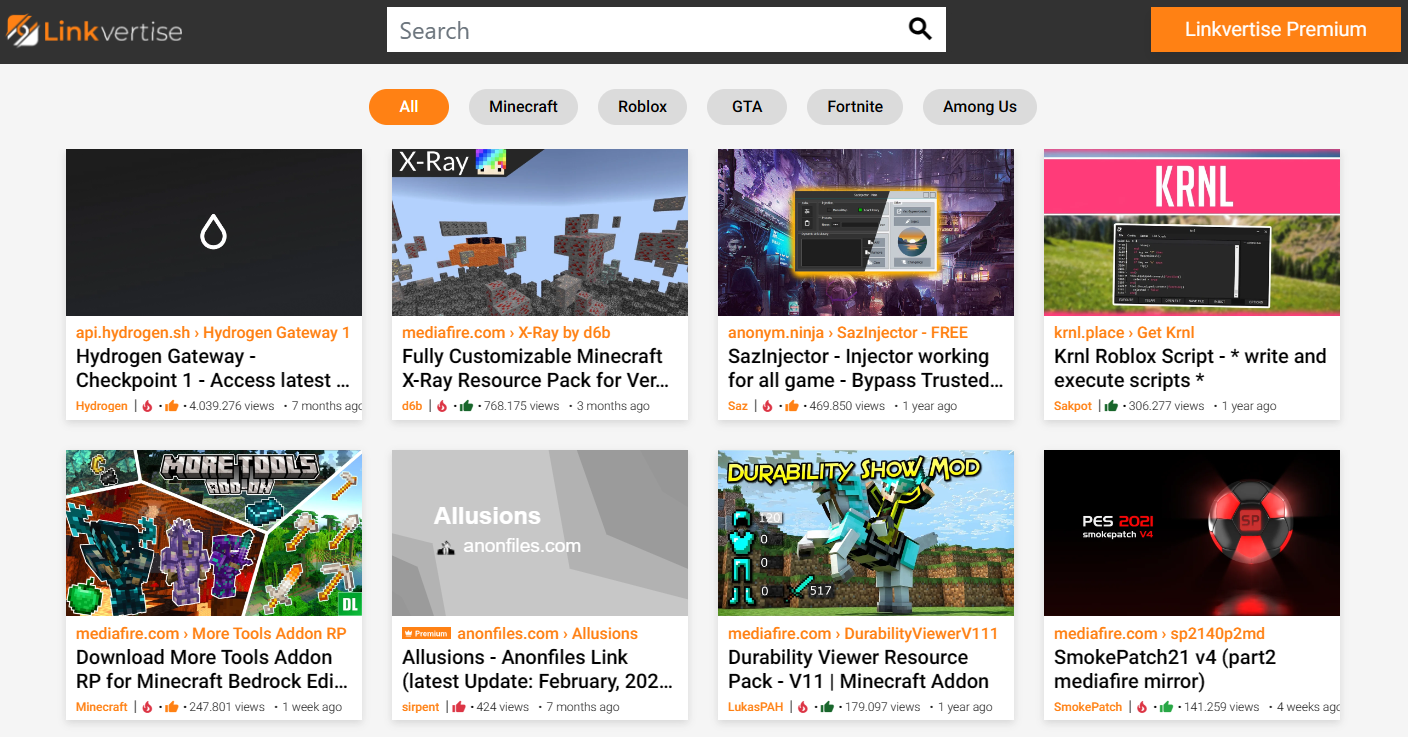Open the Hydrogen Gateway droplet thumbnail
Image resolution: width=1408 pixels, height=737 pixels.
point(214,233)
